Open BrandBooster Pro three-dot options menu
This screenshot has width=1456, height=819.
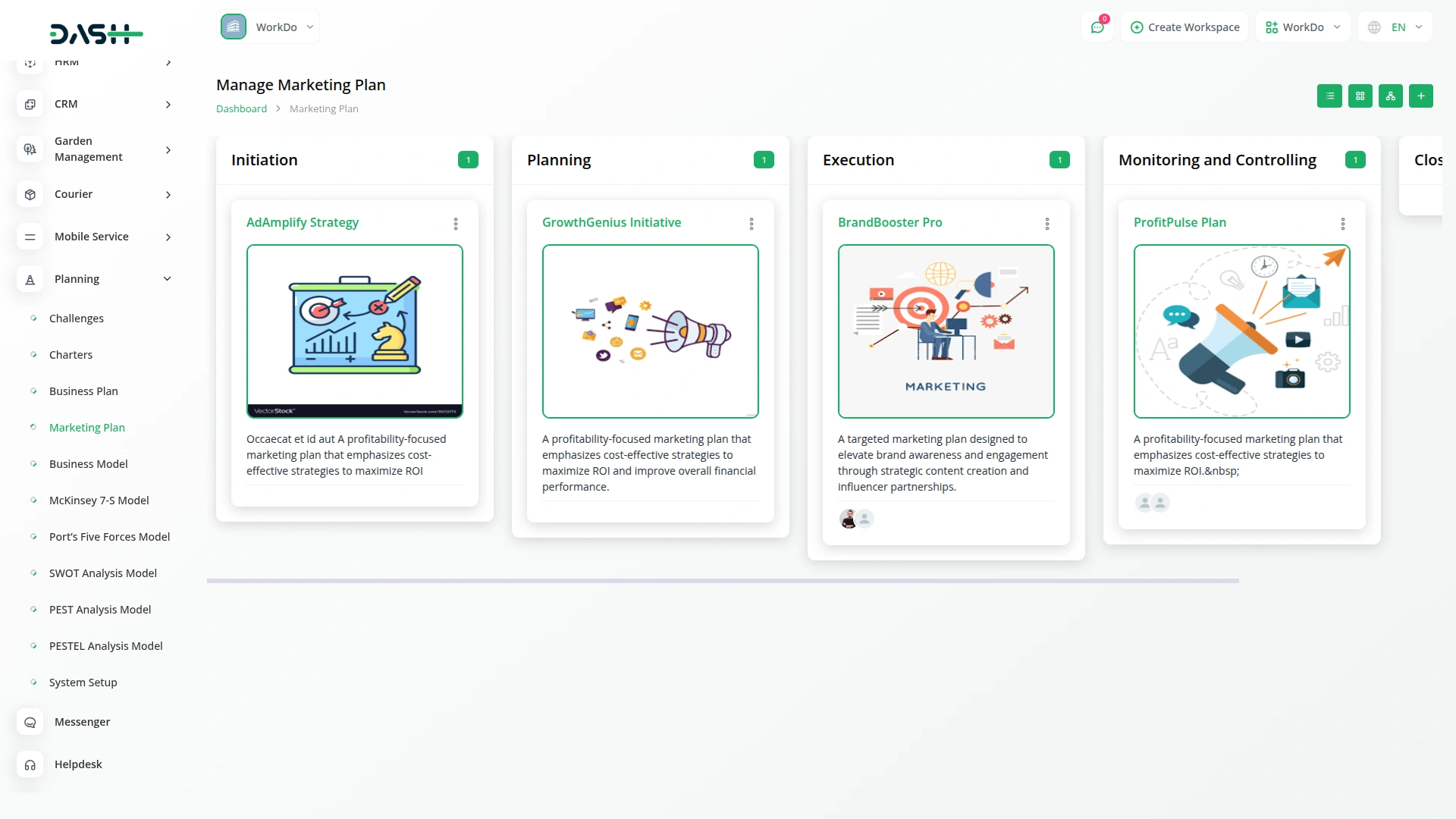point(1047,224)
